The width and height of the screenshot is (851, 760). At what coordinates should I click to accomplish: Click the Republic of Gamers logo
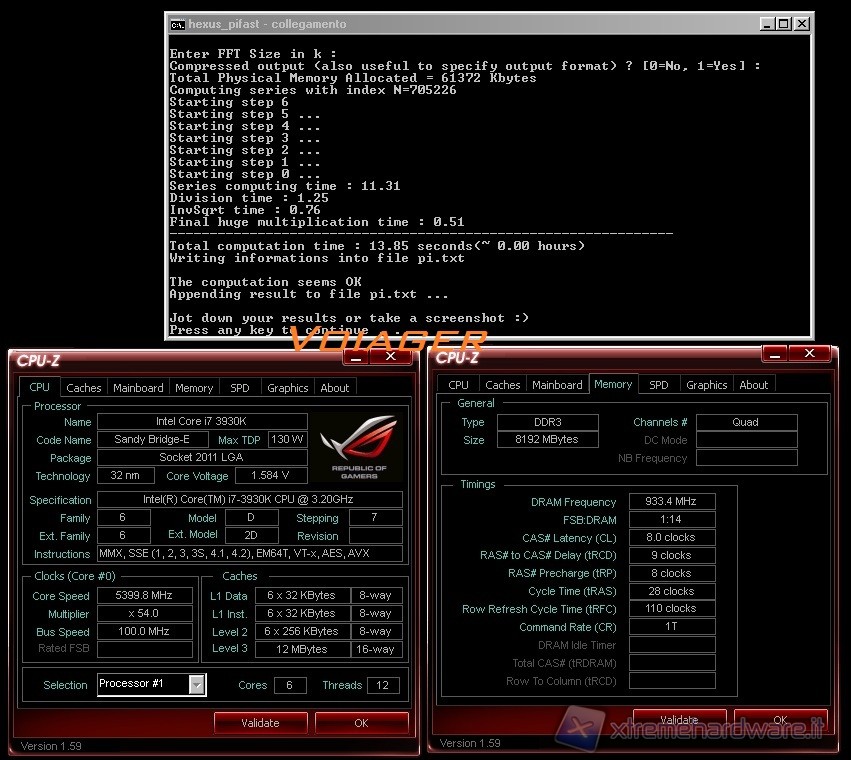(x=356, y=446)
